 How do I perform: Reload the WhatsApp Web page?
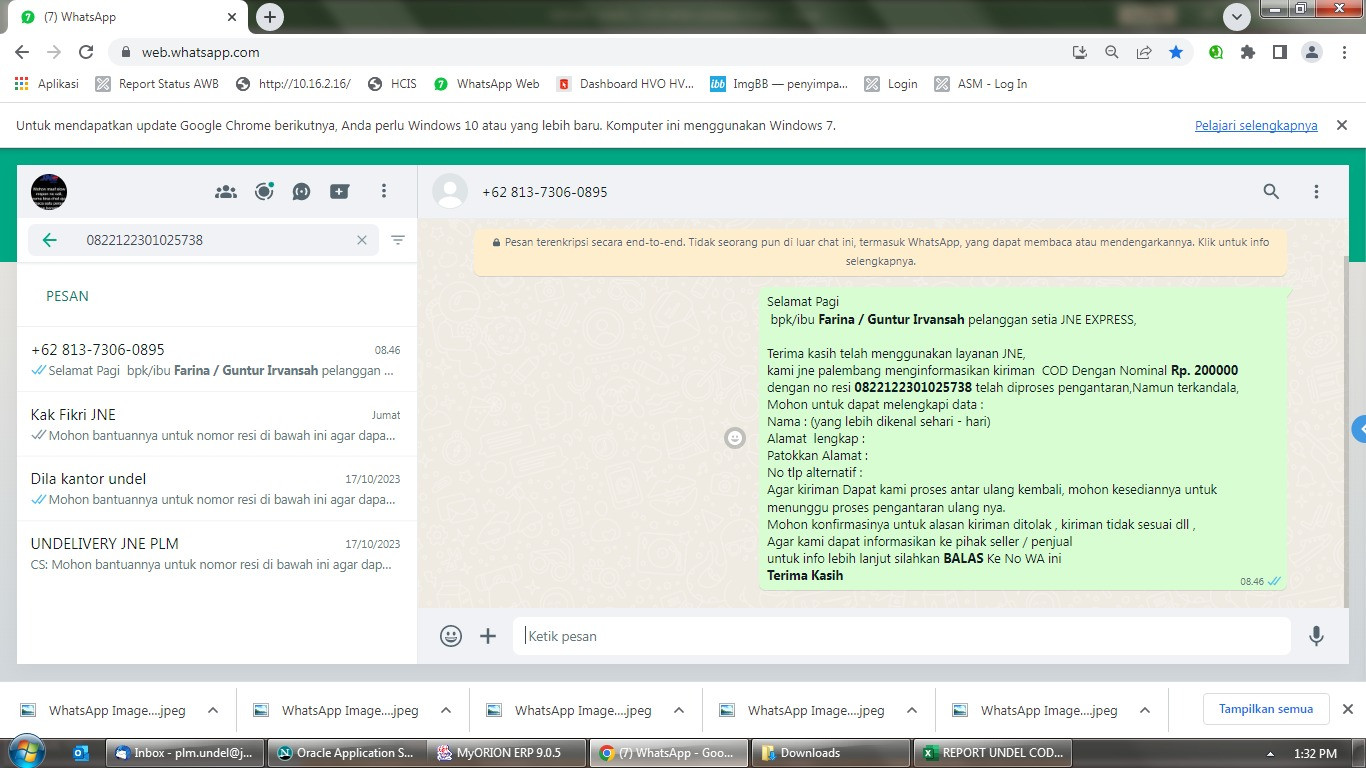point(86,52)
